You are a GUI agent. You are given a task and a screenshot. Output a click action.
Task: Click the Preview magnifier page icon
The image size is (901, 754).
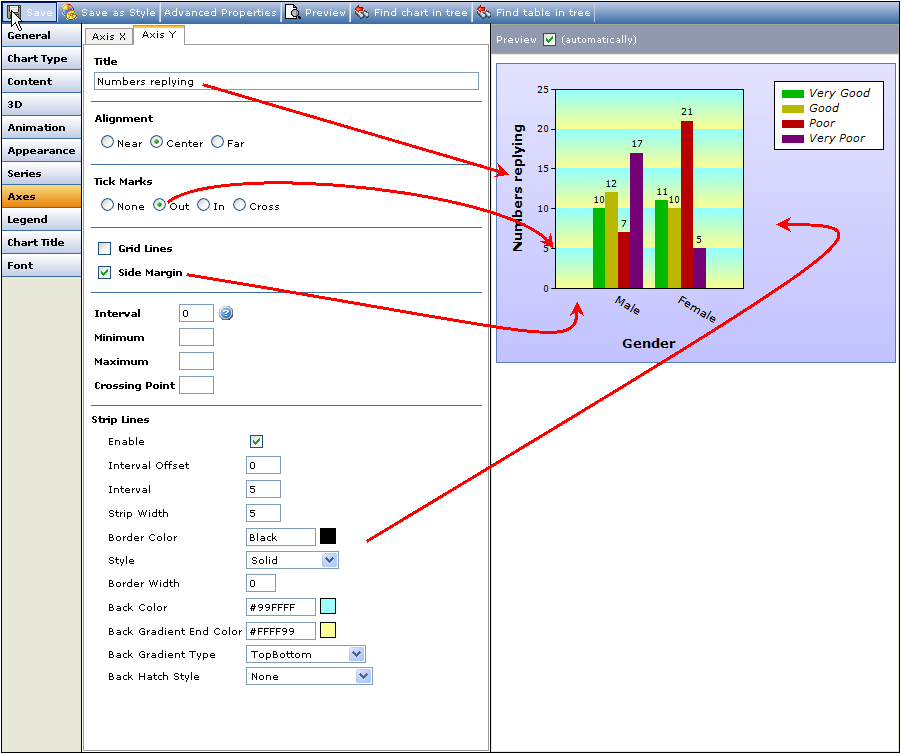pyautogui.click(x=293, y=11)
